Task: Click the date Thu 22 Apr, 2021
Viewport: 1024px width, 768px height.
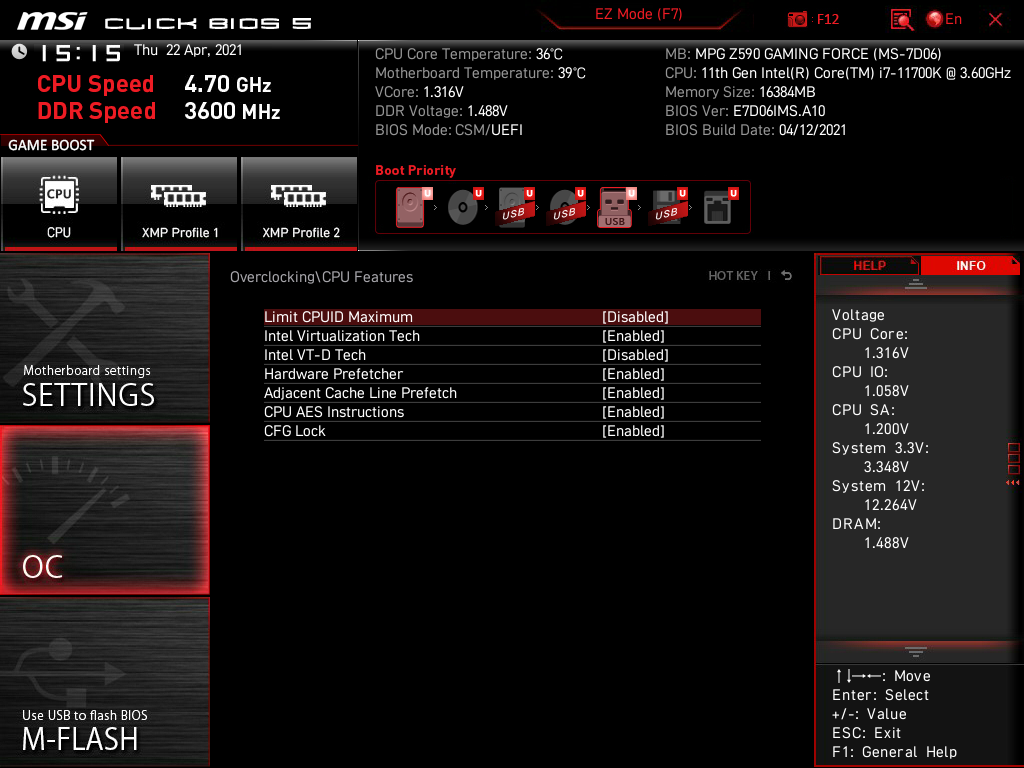Action: 188,50
